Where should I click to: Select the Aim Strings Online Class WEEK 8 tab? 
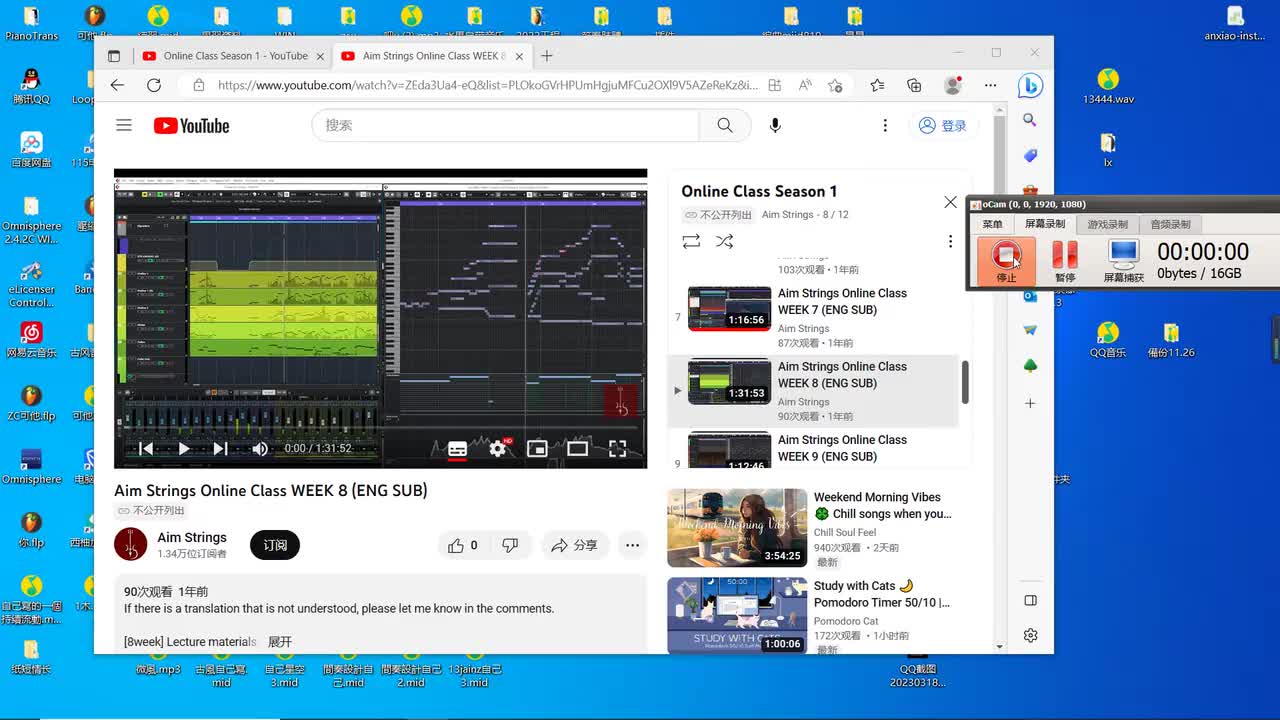coord(431,56)
